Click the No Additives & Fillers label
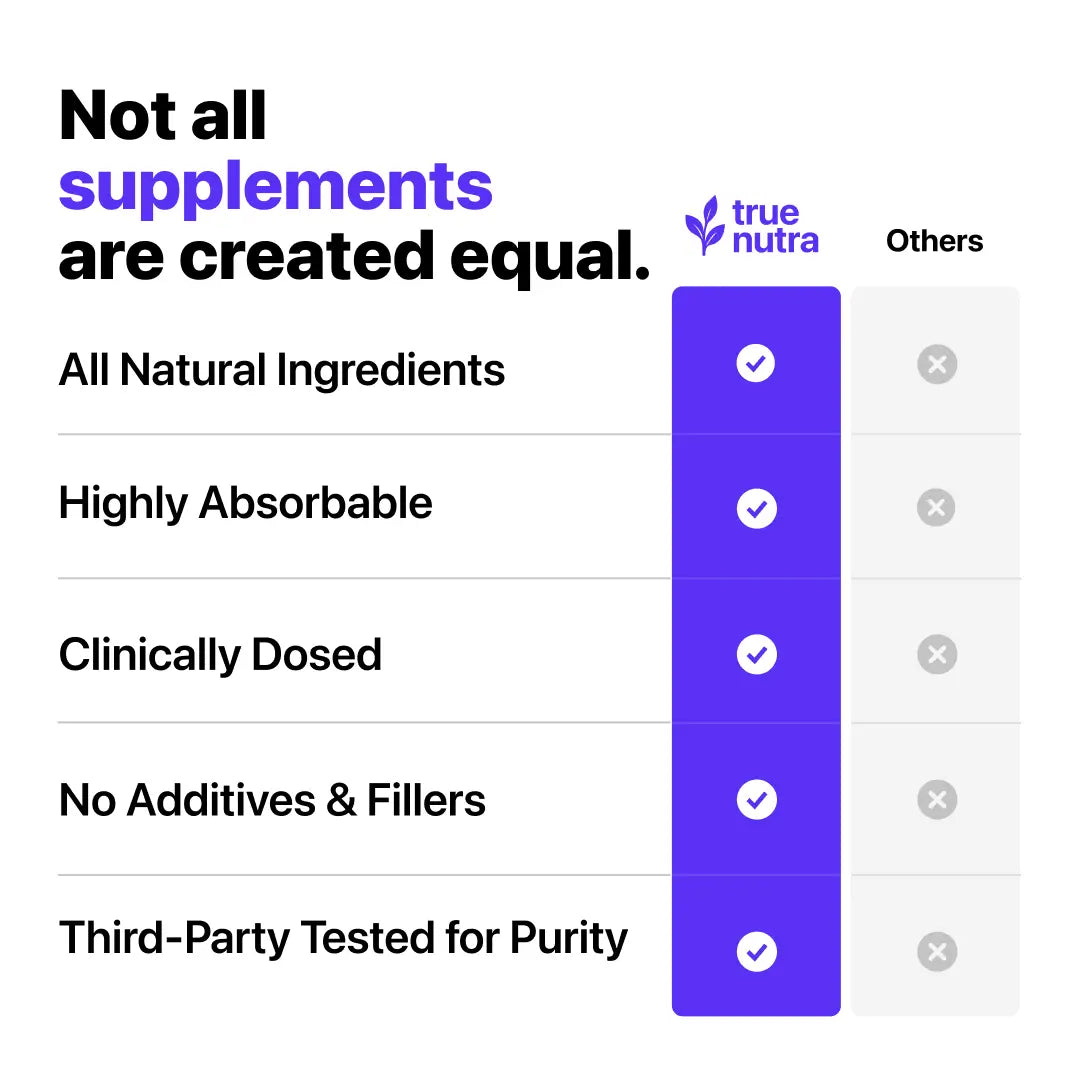Viewport: 1080px width, 1080px height. pyautogui.click(x=272, y=800)
